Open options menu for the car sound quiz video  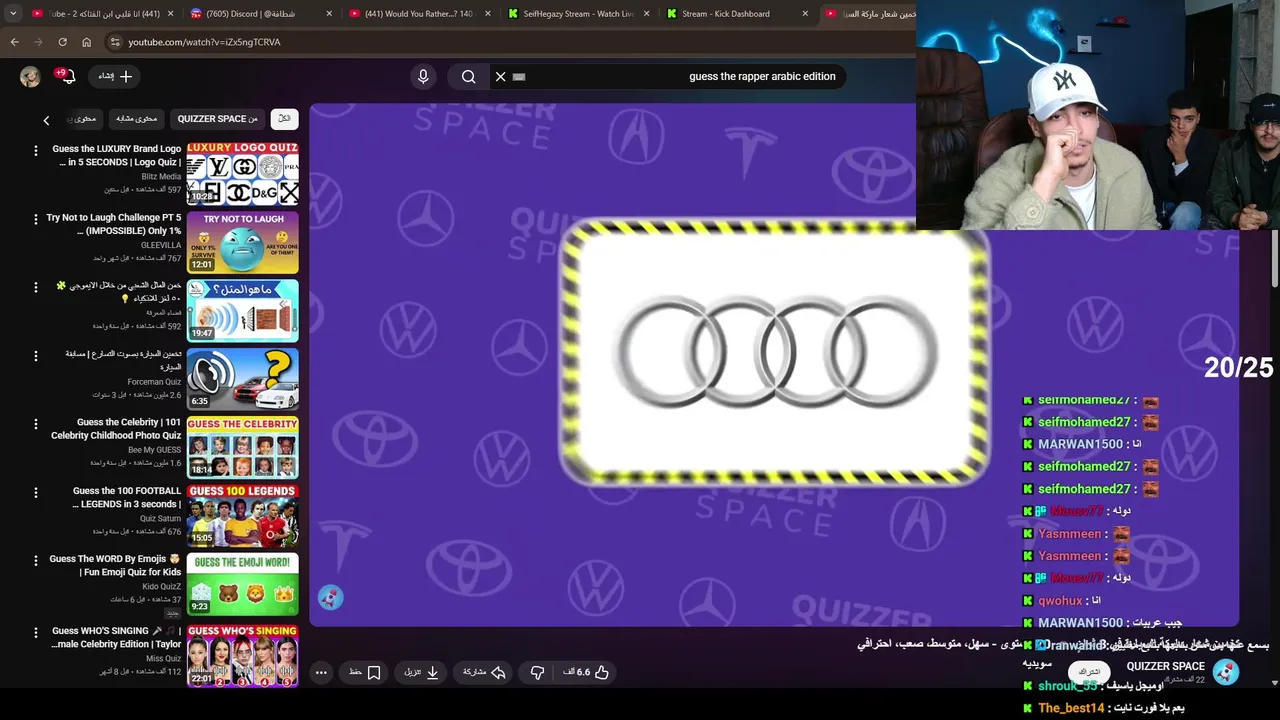point(36,355)
